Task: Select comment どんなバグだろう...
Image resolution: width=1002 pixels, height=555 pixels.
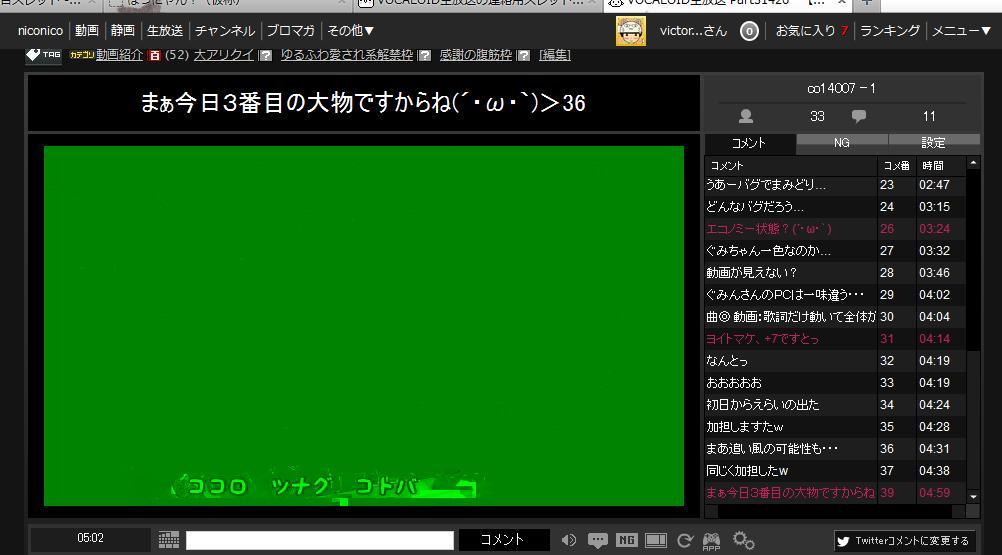Action: pyautogui.click(x=835, y=207)
